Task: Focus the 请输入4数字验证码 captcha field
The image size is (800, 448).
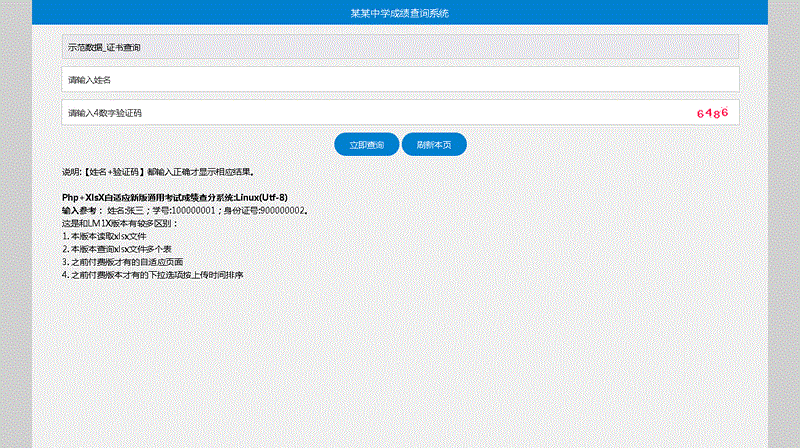Action: point(370,113)
